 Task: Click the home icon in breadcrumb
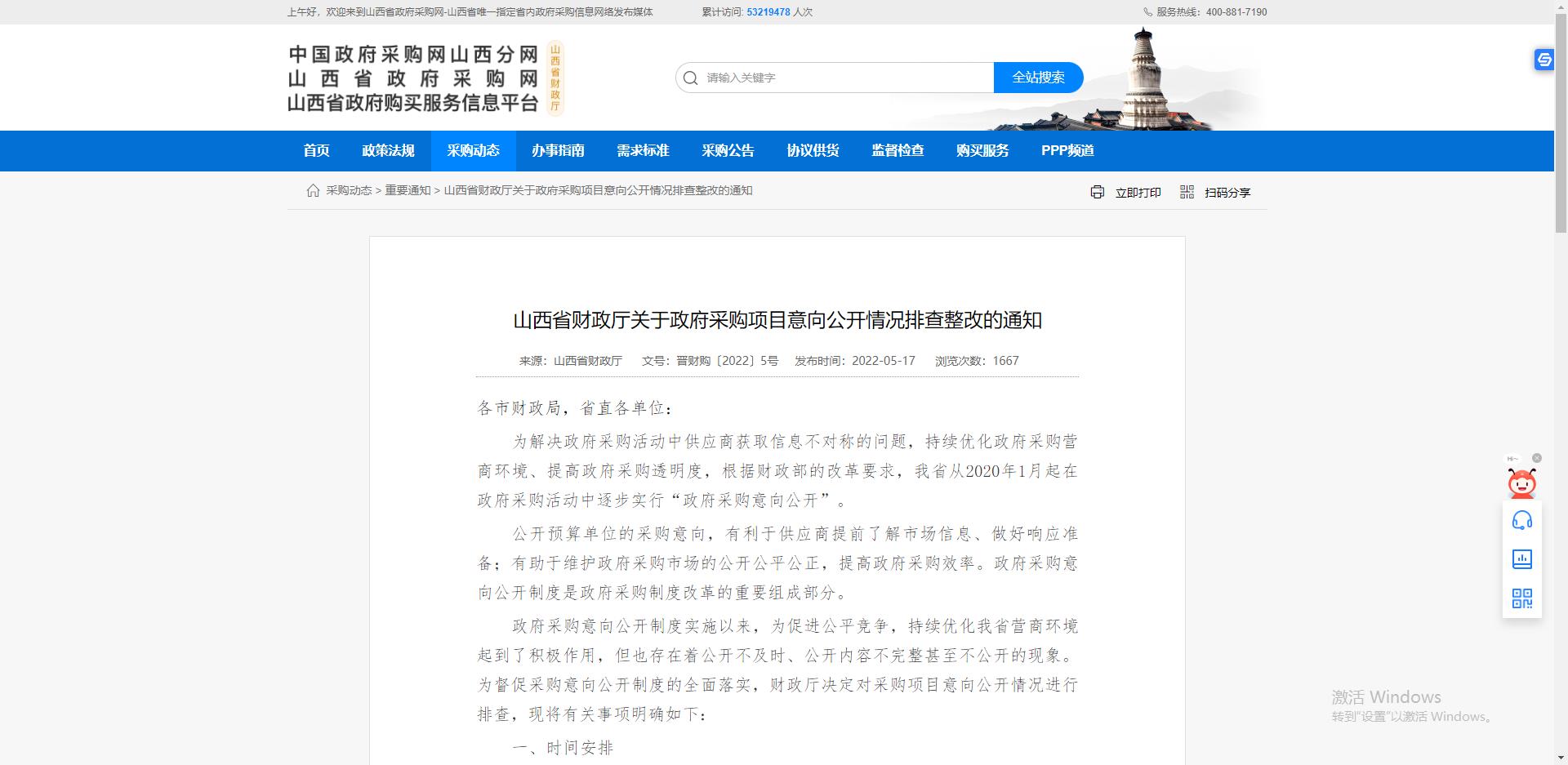(x=313, y=191)
